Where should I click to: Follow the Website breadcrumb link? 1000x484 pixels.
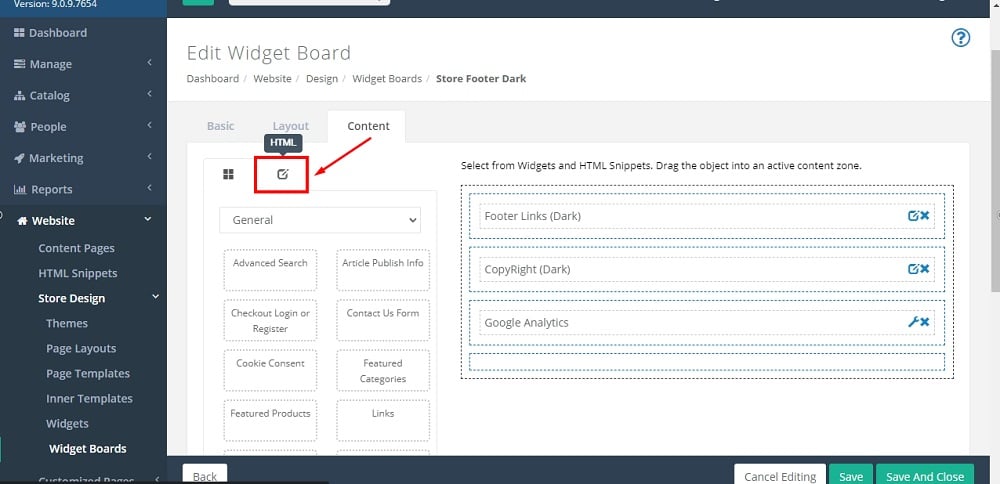pyautogui.click(x=272, y=78)
